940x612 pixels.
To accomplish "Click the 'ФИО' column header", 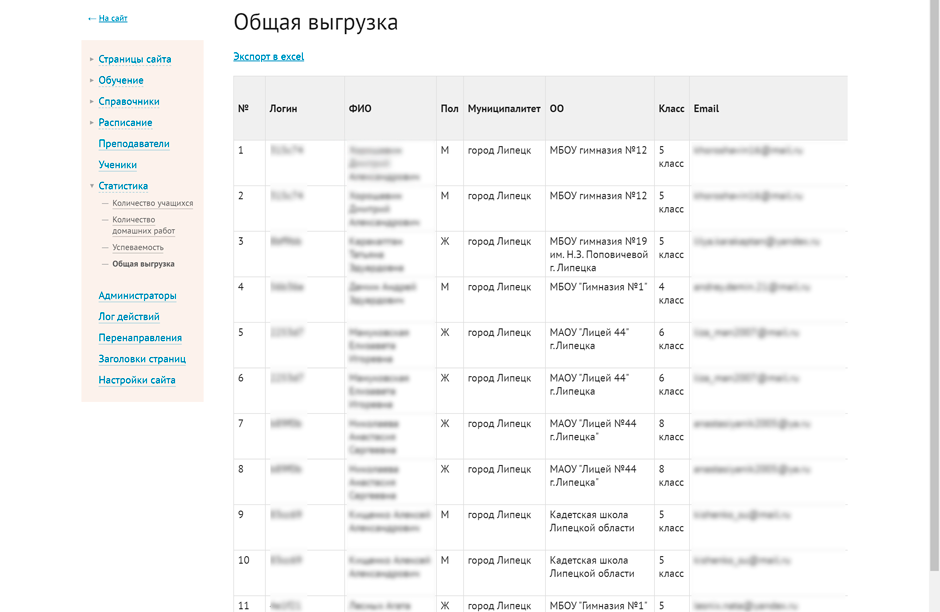I will [x=360, y=109].
